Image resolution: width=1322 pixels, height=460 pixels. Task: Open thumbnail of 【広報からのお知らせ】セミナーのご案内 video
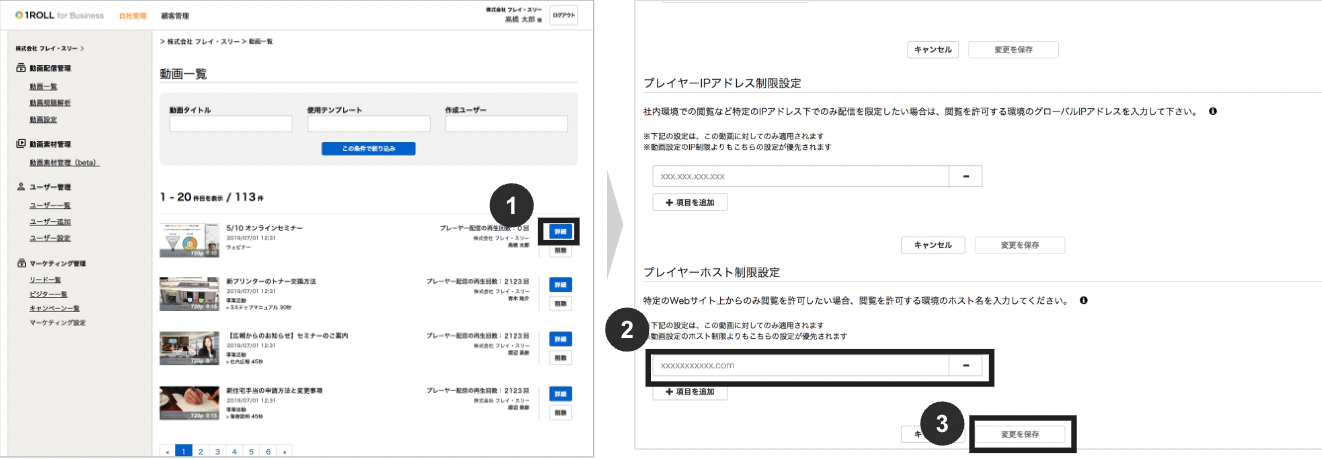(x=189, y=348)
